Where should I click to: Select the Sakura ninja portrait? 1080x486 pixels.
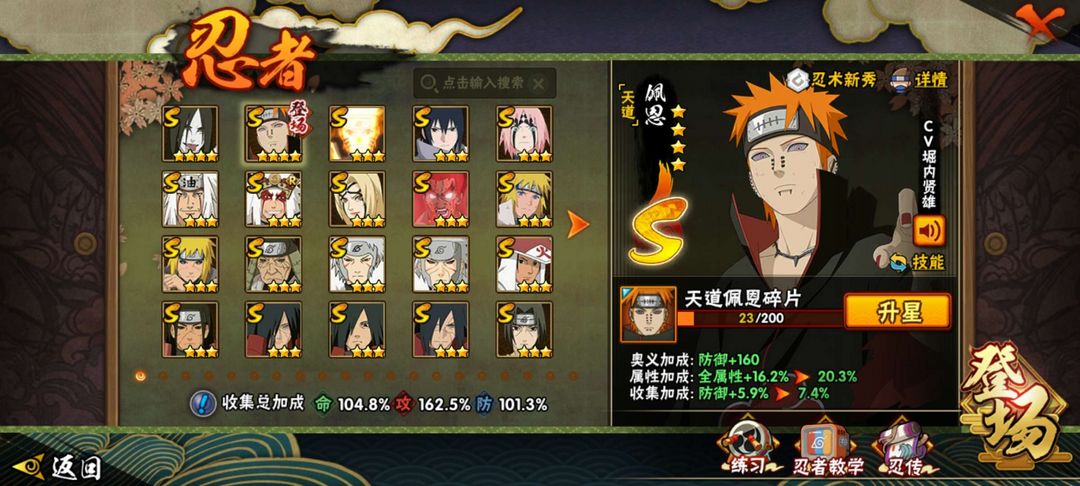[x=524, y=134]
